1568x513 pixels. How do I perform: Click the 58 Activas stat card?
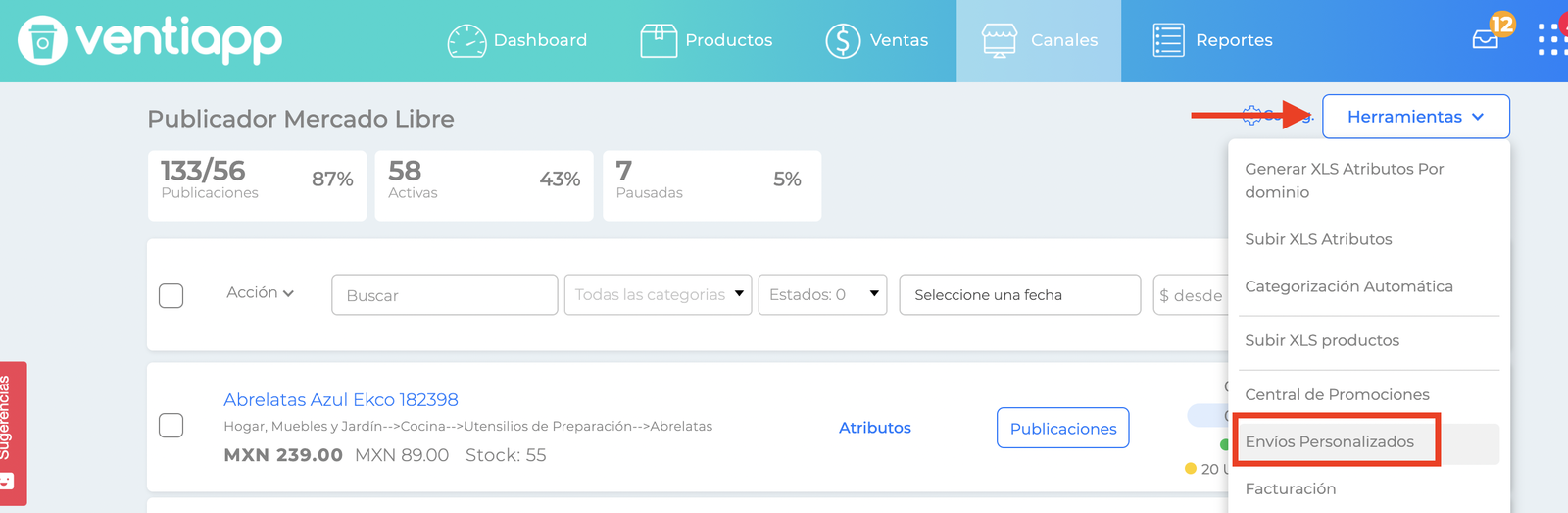[484, 185]
